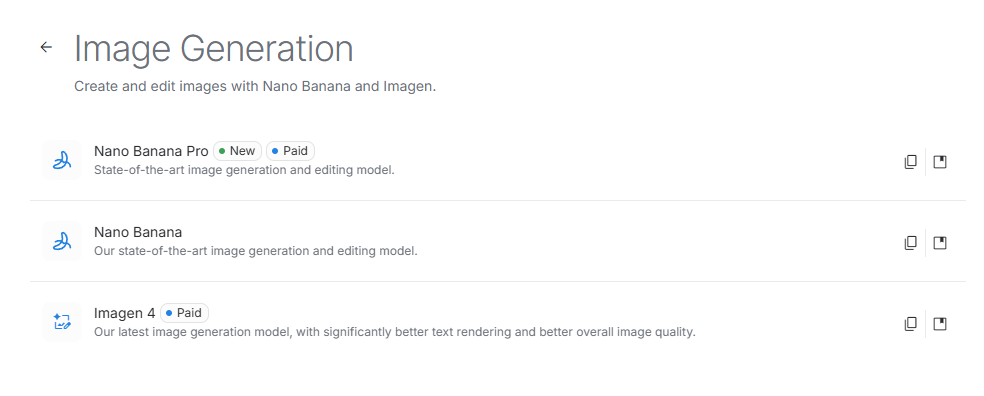Click the Nano Banana description line

point(255,251)
